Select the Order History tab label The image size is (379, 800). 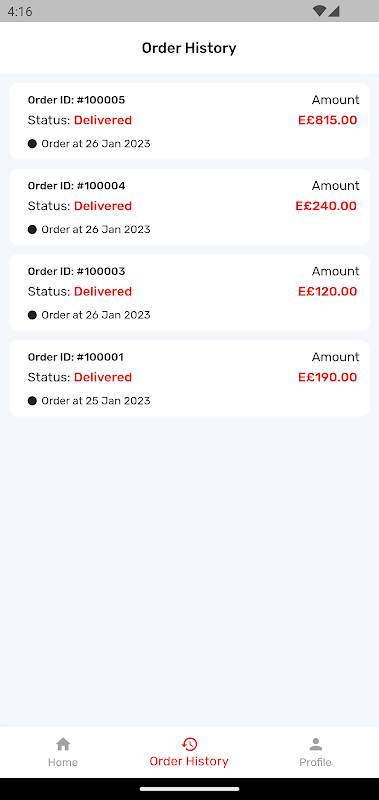tap(189, 761)
